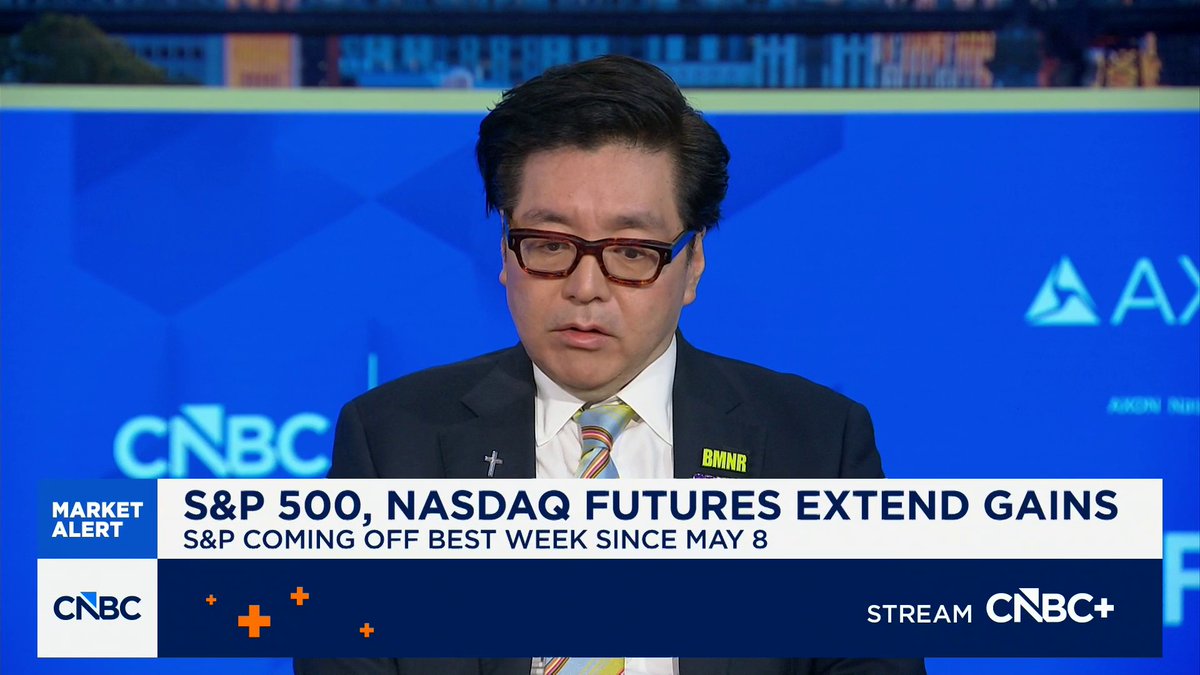Screen dimensions: 1200x675
Task: Click the CNBC peacock logo in the lower-third white box
Action: [x=97, y=607]
